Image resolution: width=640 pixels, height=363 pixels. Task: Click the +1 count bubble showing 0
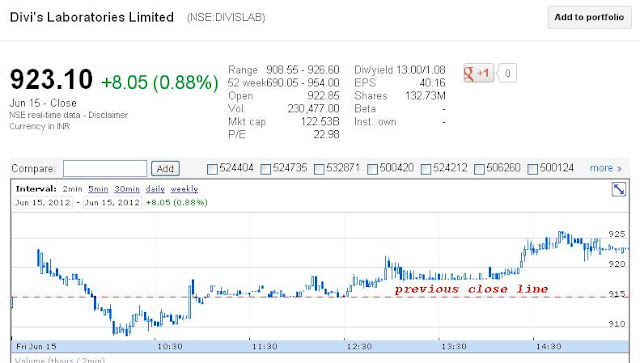pyautogui.click(x=507, y=73)
